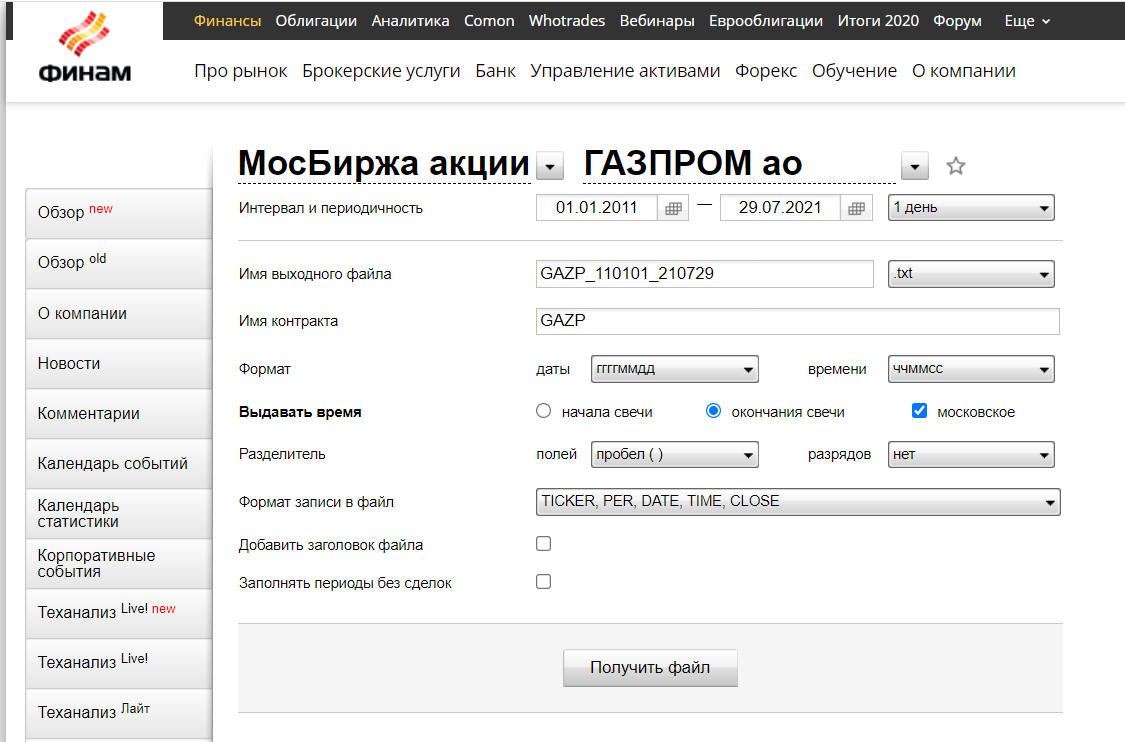
Task: Click the Finam logo
Action: 85,48
